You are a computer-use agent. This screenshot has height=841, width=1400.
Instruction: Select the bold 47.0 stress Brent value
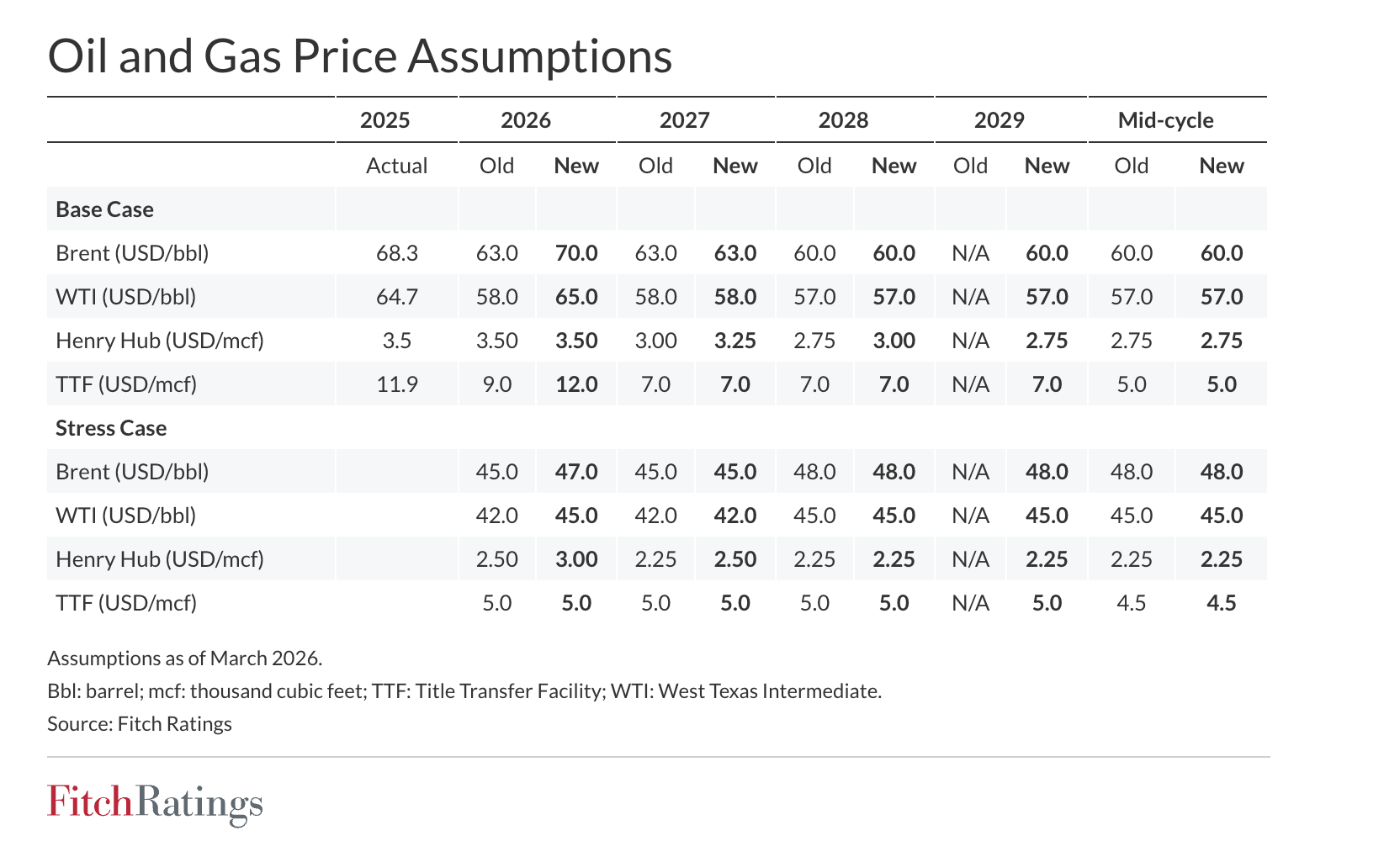[x=576, y=472]
